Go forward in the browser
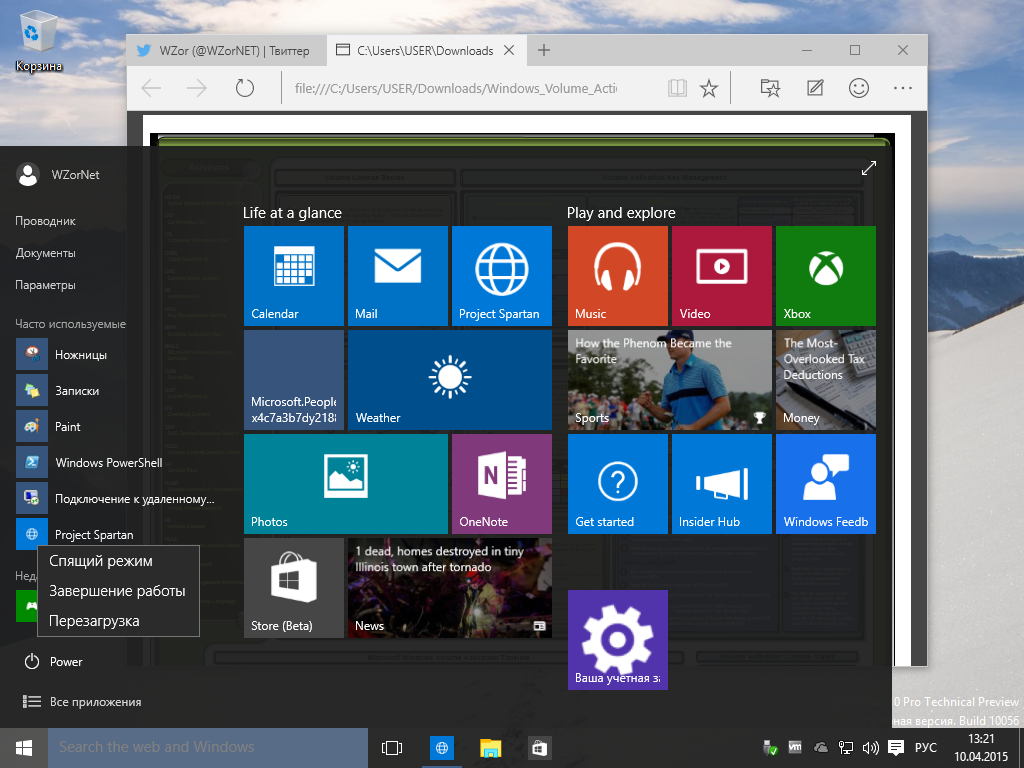The width and height of the screenshot is (1024, 768). (x=197, y=88)
